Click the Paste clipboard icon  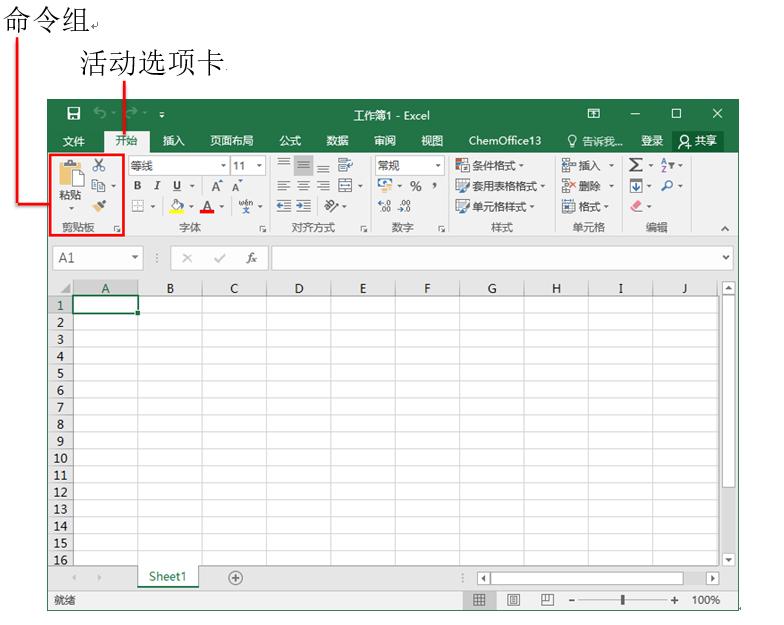pos(70,174)
